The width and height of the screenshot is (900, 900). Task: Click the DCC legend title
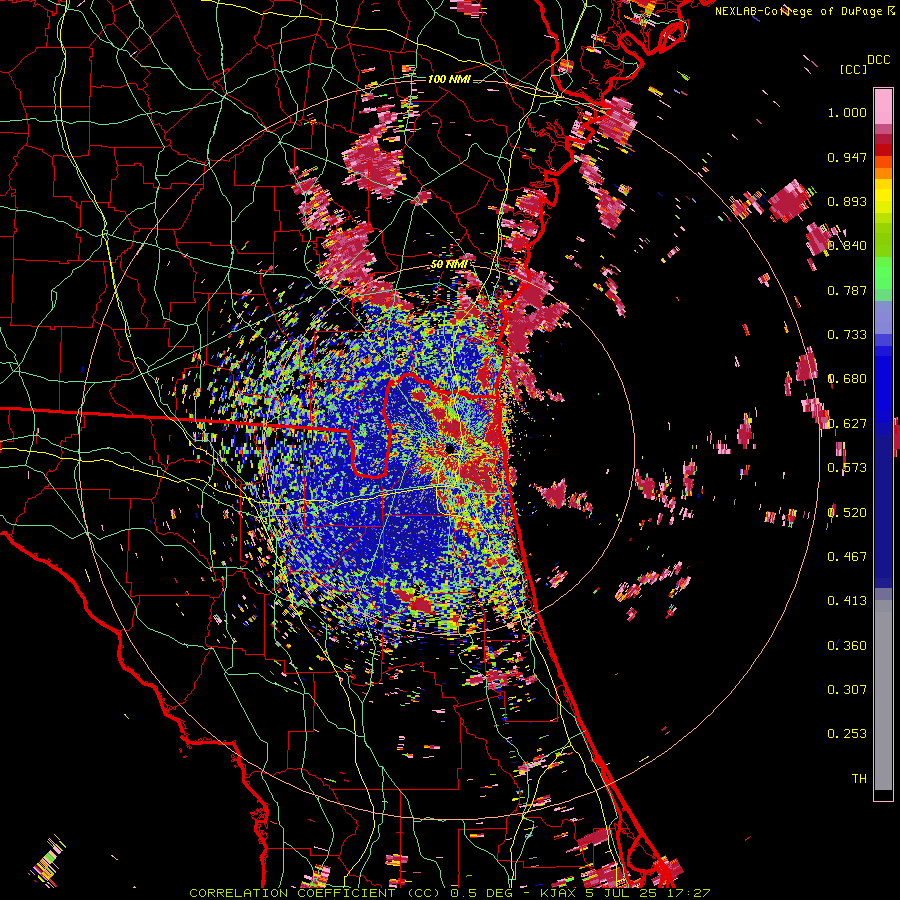tap(878, 59)
